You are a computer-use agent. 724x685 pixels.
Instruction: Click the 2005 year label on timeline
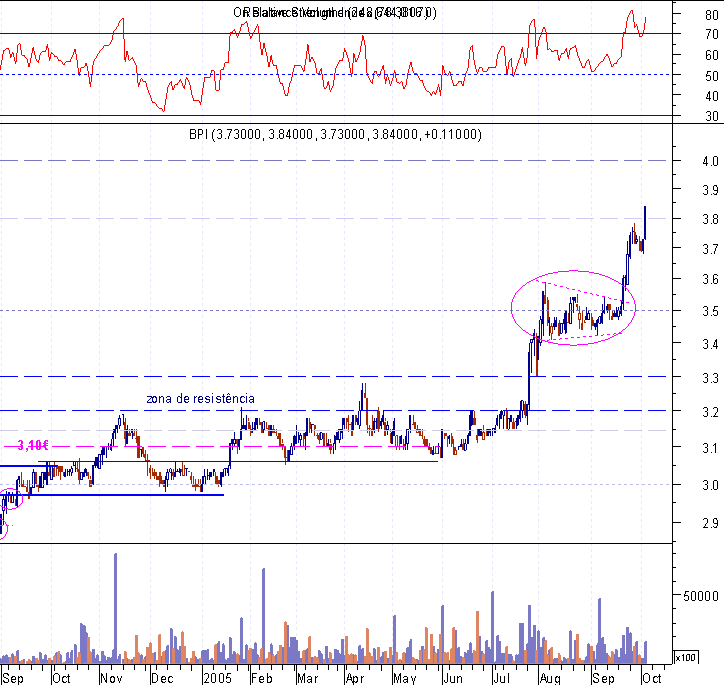[217, 678]
